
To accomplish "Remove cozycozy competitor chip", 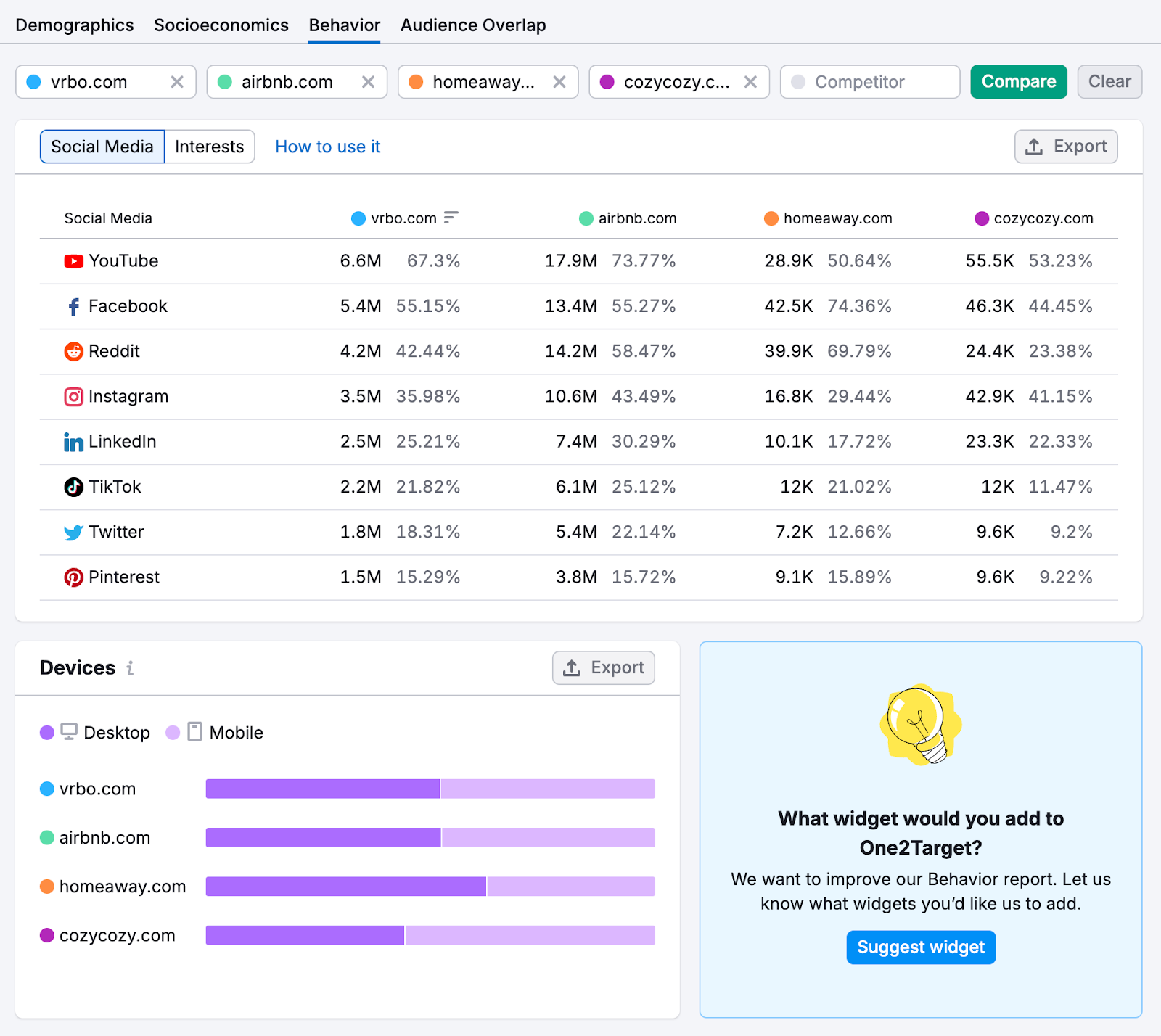I will pyautogui.click(x=751, y=82).
